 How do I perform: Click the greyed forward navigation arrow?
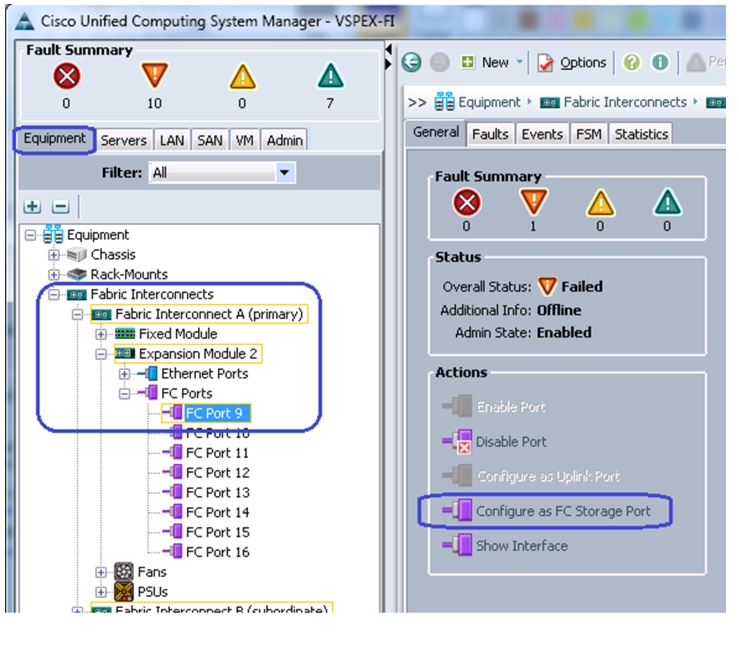coord(440,62)
